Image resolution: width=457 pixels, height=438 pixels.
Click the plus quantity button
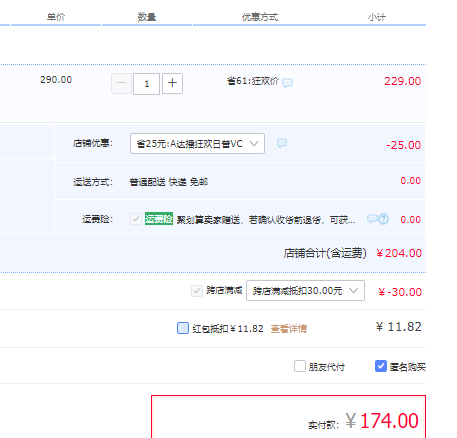click(172, 83)
